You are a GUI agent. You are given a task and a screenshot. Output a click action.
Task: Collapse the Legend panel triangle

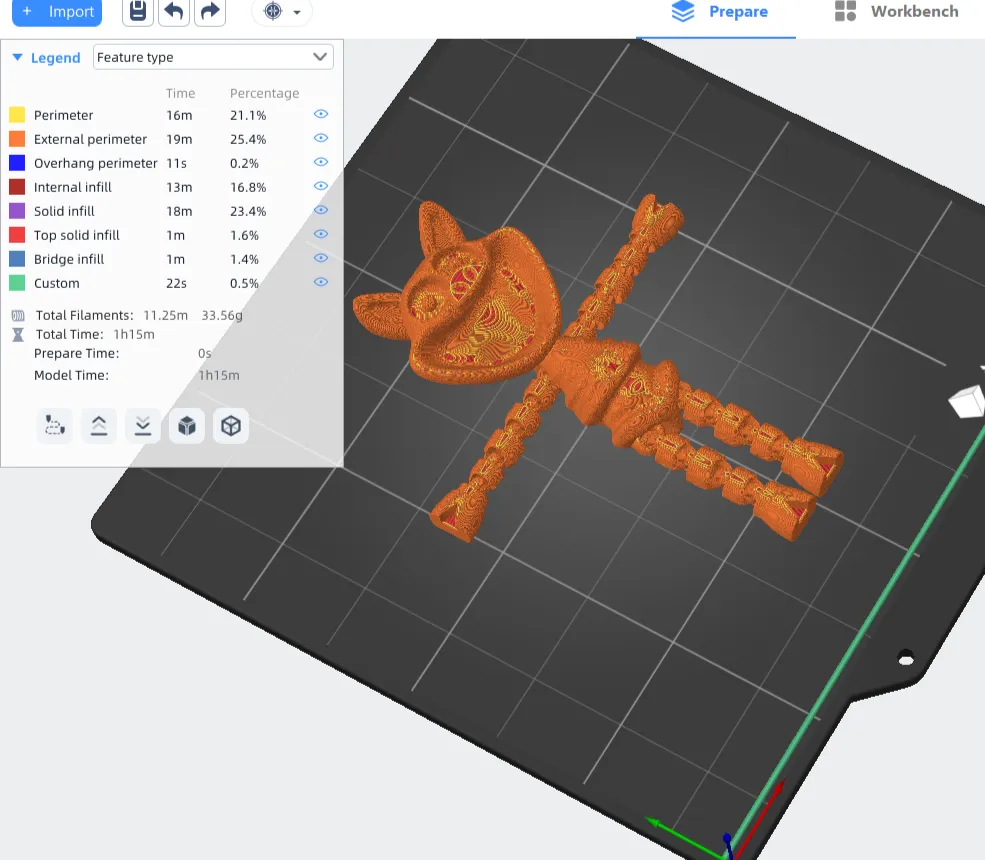[x=18, y=57]
